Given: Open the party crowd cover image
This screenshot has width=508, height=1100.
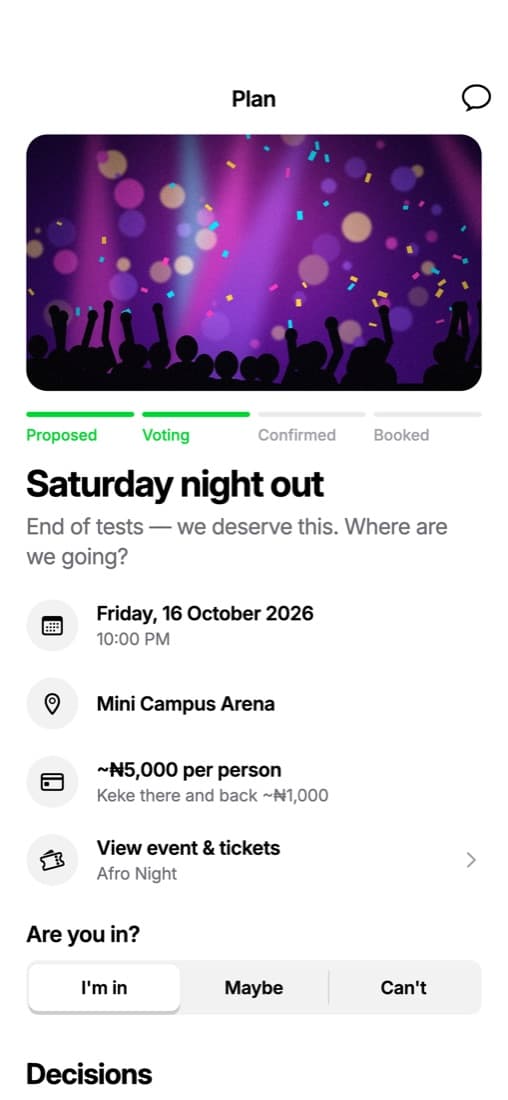Looking at the screenshot, I should point(254,262).
